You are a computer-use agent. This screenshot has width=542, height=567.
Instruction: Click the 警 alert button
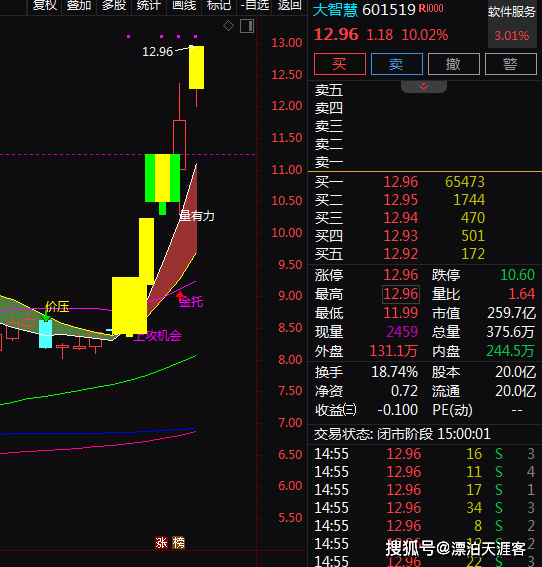(510, 64)
